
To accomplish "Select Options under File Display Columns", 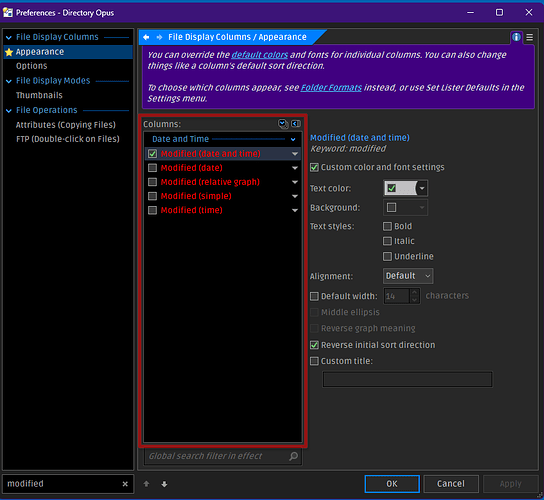I will tap(32, 66).
